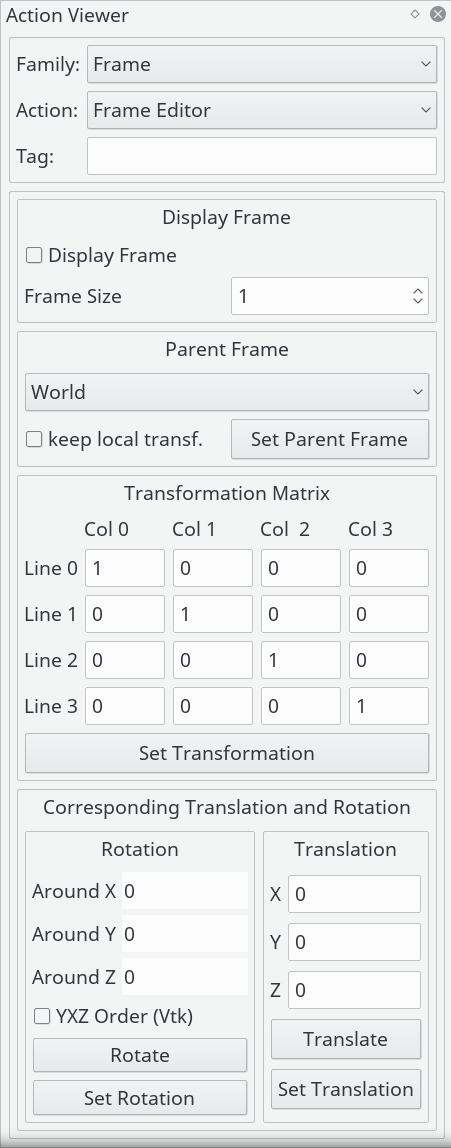The width and height of the screenshot is (451, 1148).
Task: Click the Set Transformation button
Action: coord(227,753)
